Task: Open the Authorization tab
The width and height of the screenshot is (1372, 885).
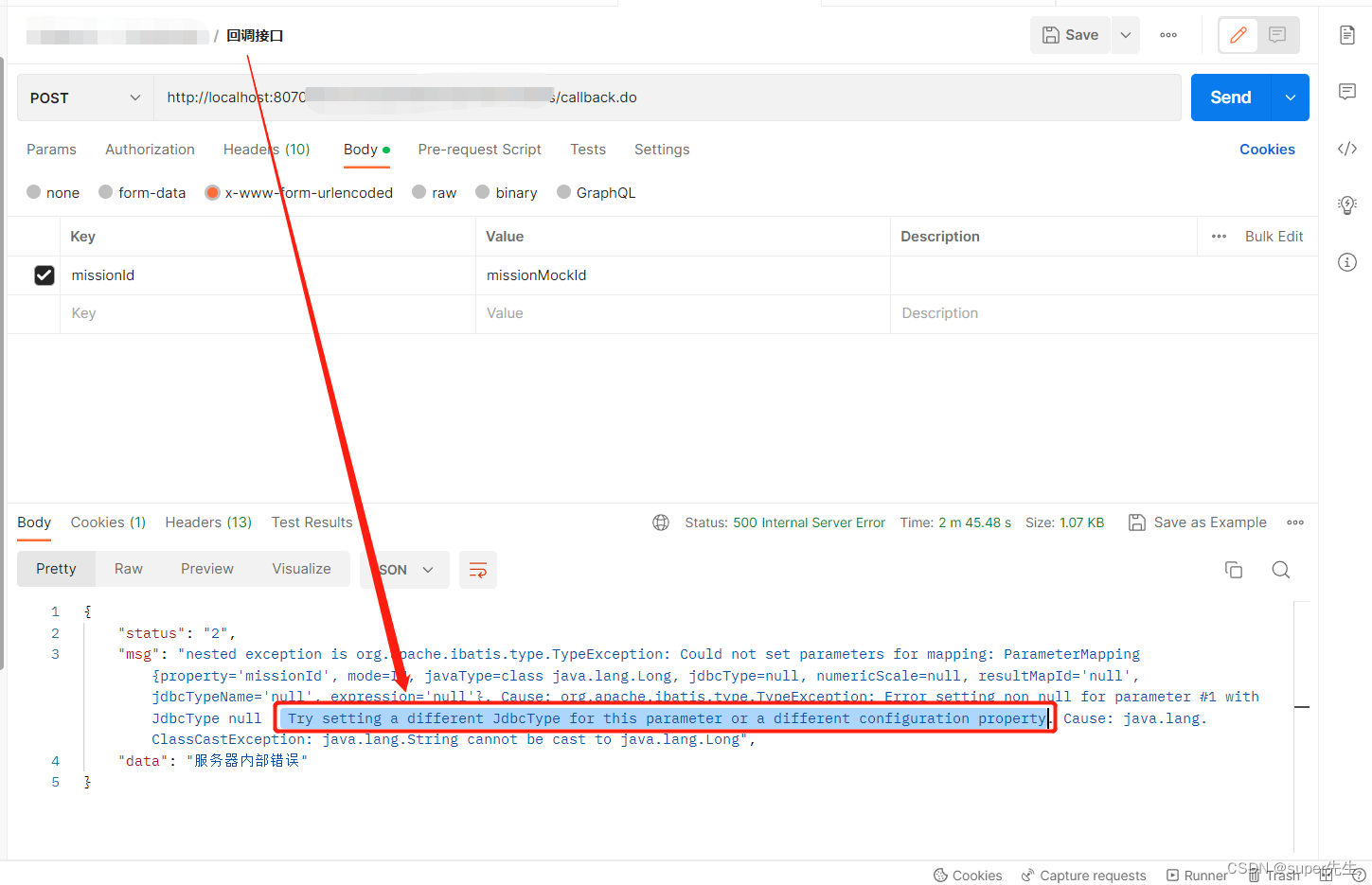Action: pyautogui.click(x=150, y=150)
